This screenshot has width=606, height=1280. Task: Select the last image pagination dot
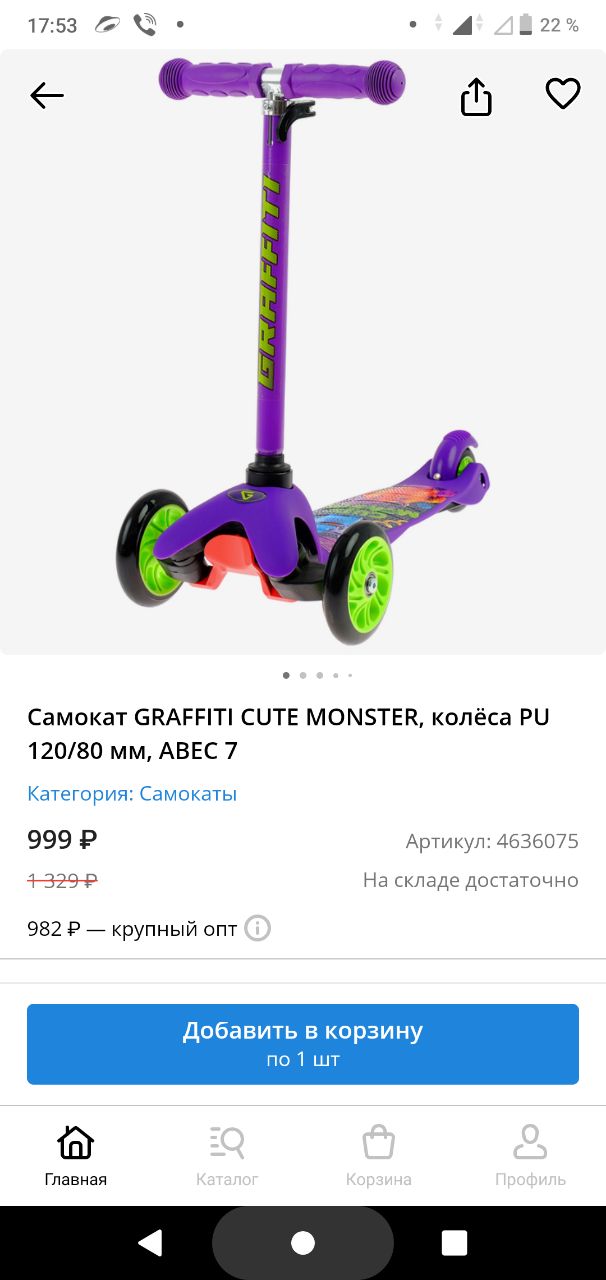(350, 675)
